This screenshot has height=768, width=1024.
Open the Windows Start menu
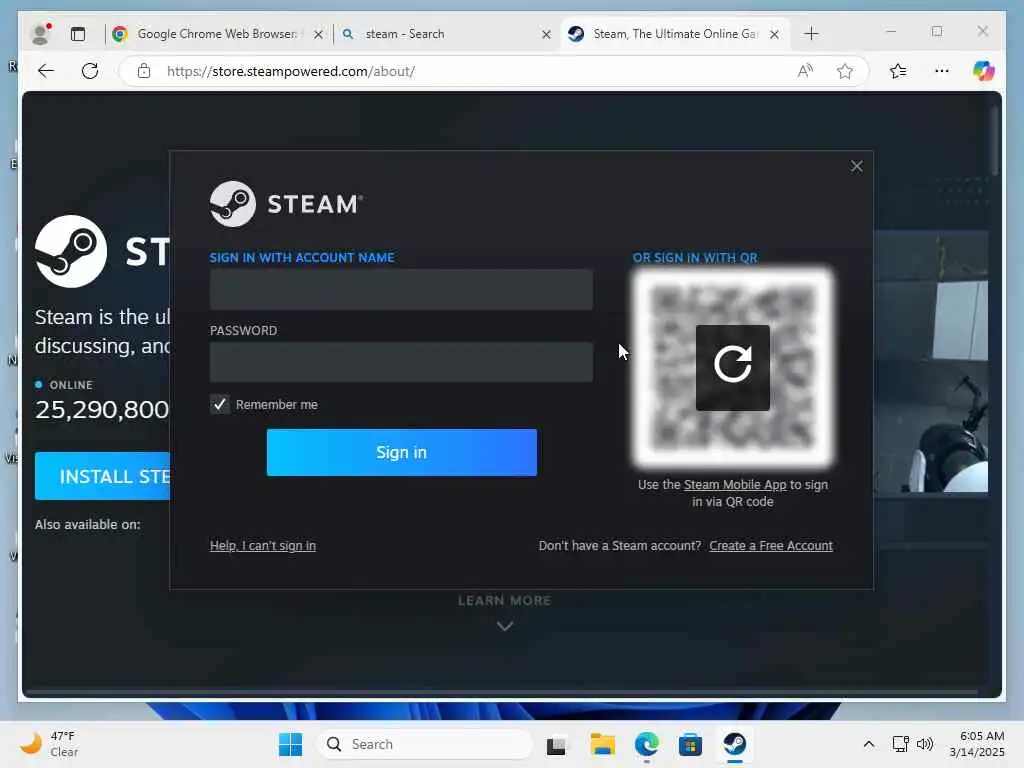(291, 744)
